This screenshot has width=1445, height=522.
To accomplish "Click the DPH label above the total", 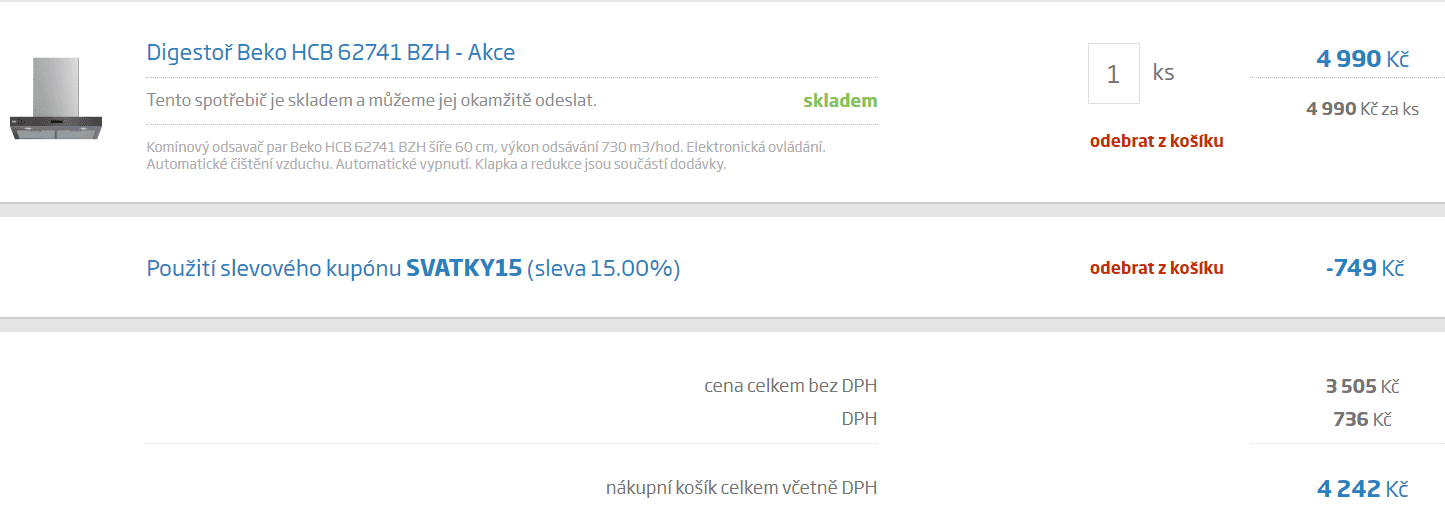I will point(859,419).
